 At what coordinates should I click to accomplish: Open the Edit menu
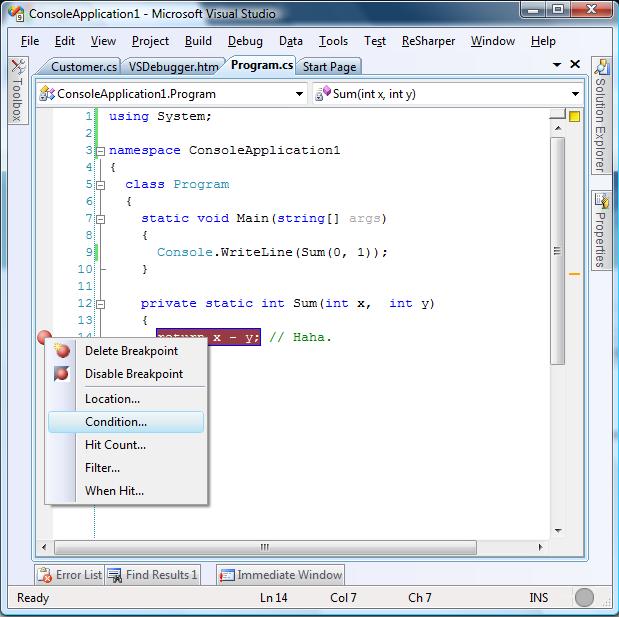pyautogui.click(x=65, y=41)
